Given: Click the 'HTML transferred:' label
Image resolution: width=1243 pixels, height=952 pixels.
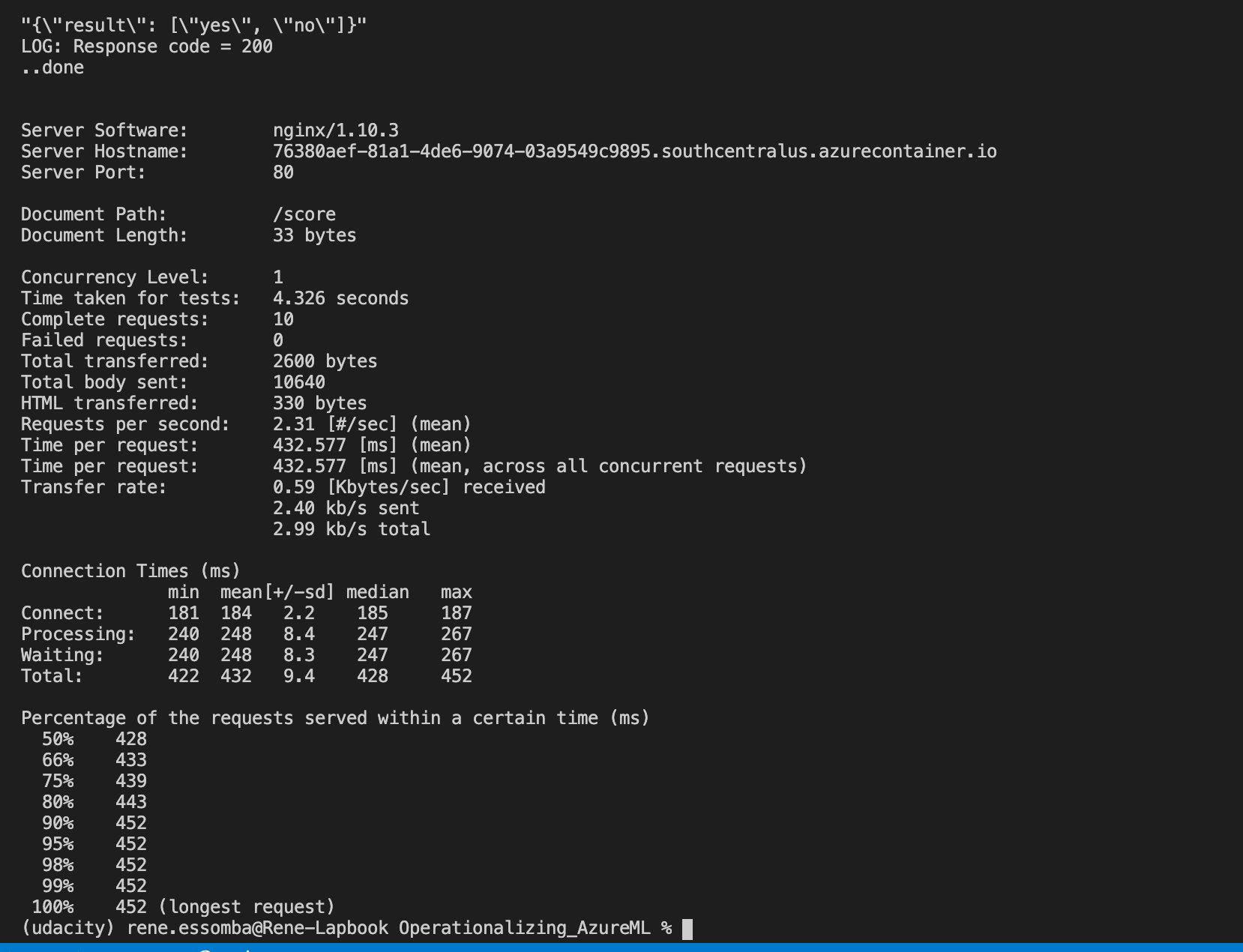Looking at the screenshot, I should [x=109, y=403].
